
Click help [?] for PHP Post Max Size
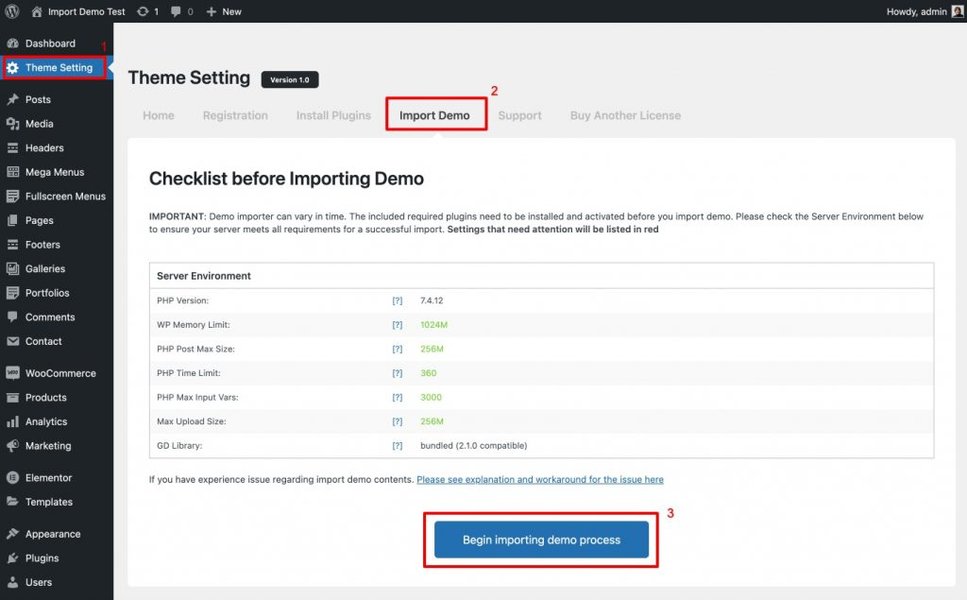[397, 349]
